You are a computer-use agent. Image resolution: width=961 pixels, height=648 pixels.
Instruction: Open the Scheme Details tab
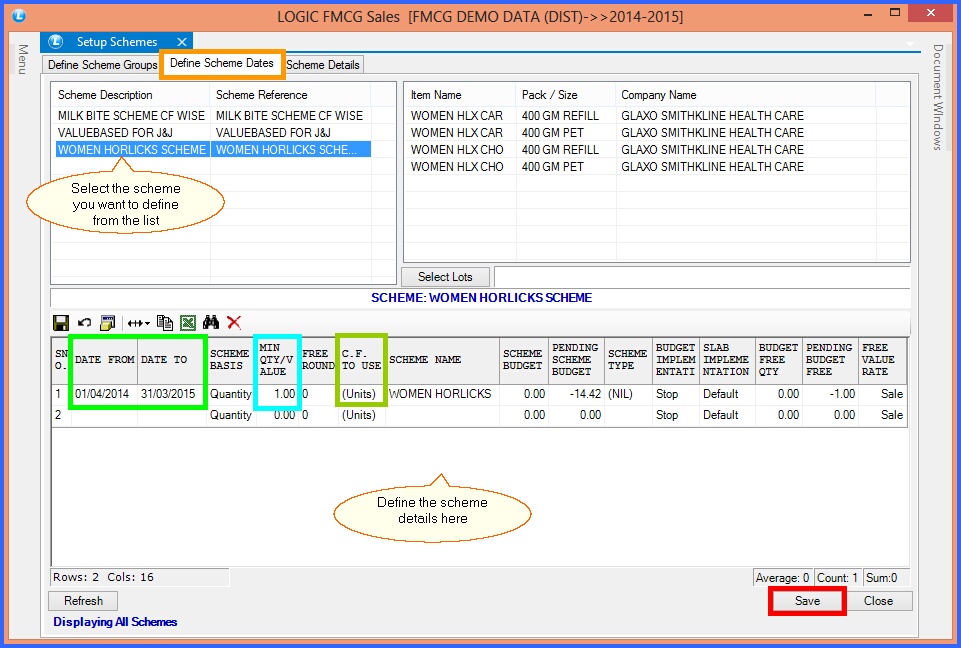point(323,64)
